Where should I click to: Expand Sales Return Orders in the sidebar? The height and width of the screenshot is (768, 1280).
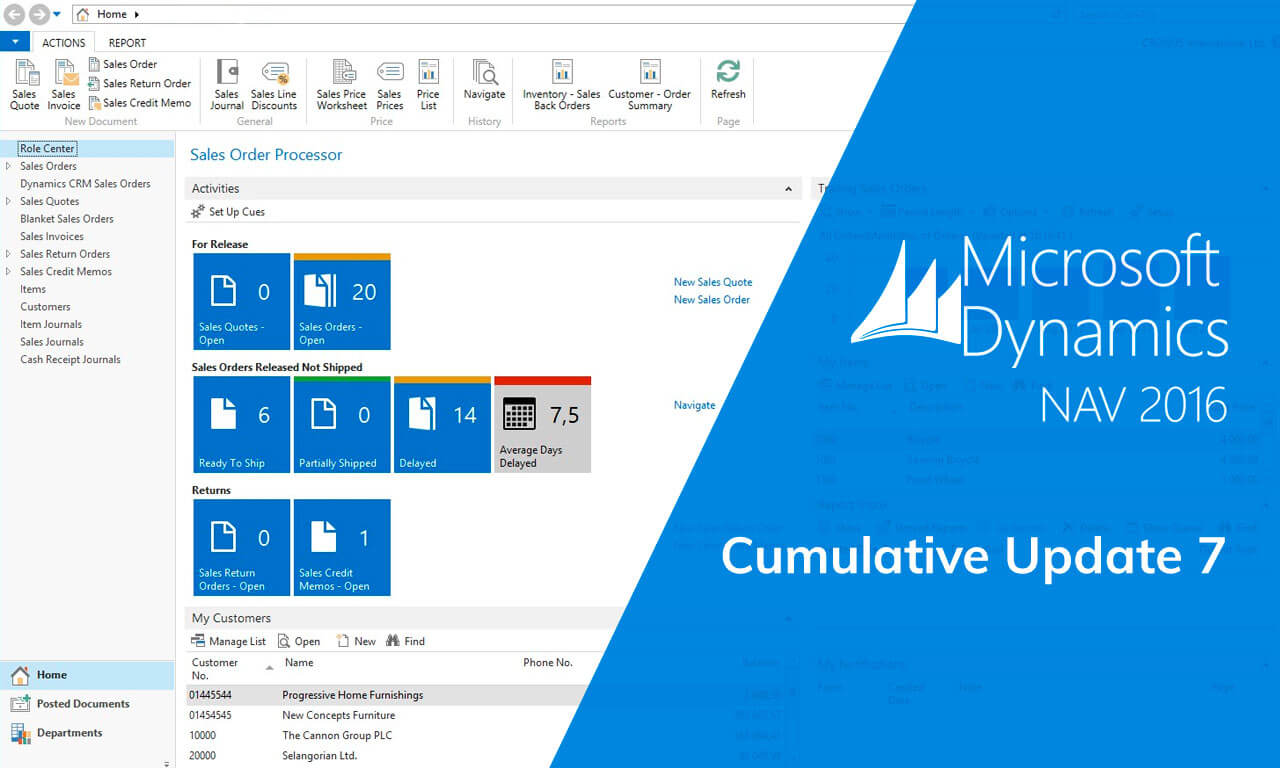[6, 253]
